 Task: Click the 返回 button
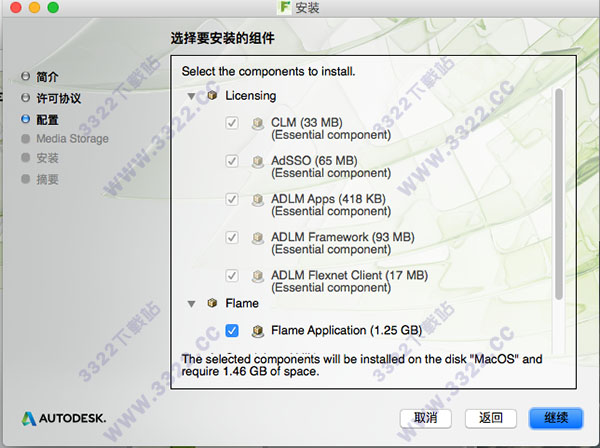point(491,418)
